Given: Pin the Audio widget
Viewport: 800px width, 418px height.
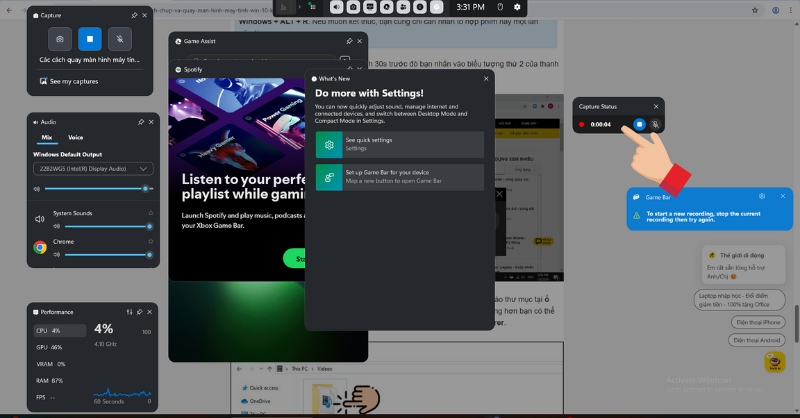Looking at the screenshot, I should point(141,122).
